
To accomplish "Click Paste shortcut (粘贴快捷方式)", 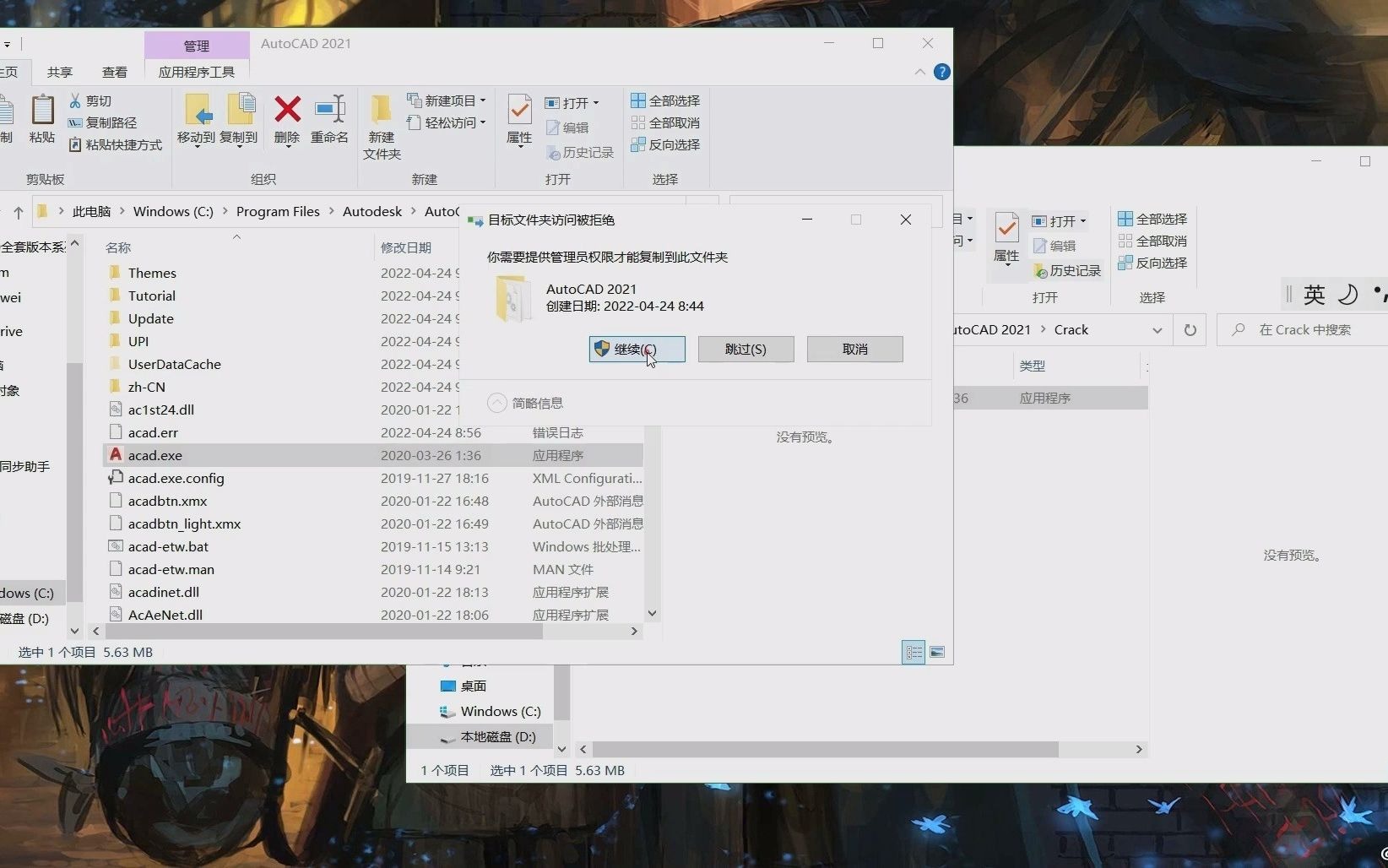I will (115, 144).
